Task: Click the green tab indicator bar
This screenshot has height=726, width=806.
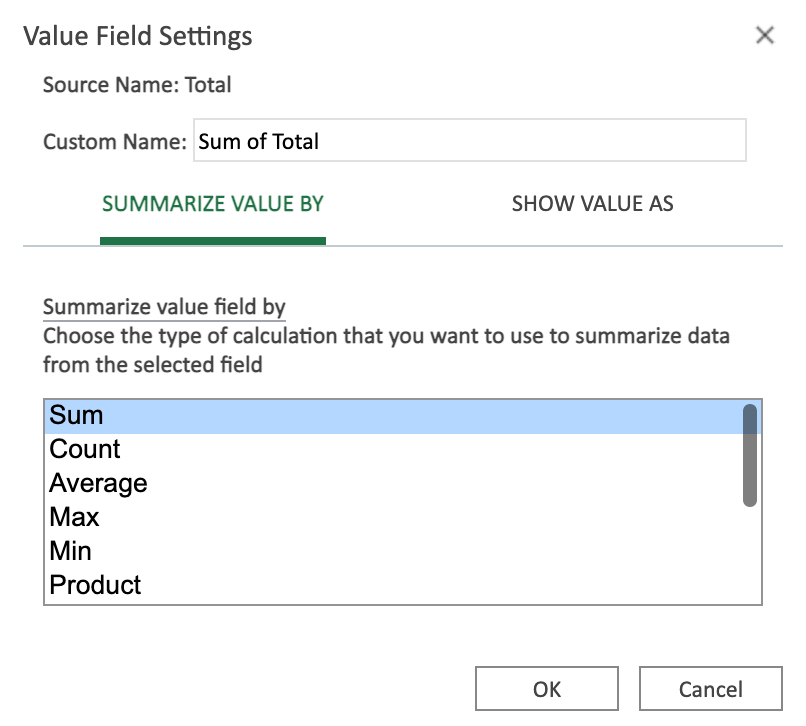Action: coord(212,239)
